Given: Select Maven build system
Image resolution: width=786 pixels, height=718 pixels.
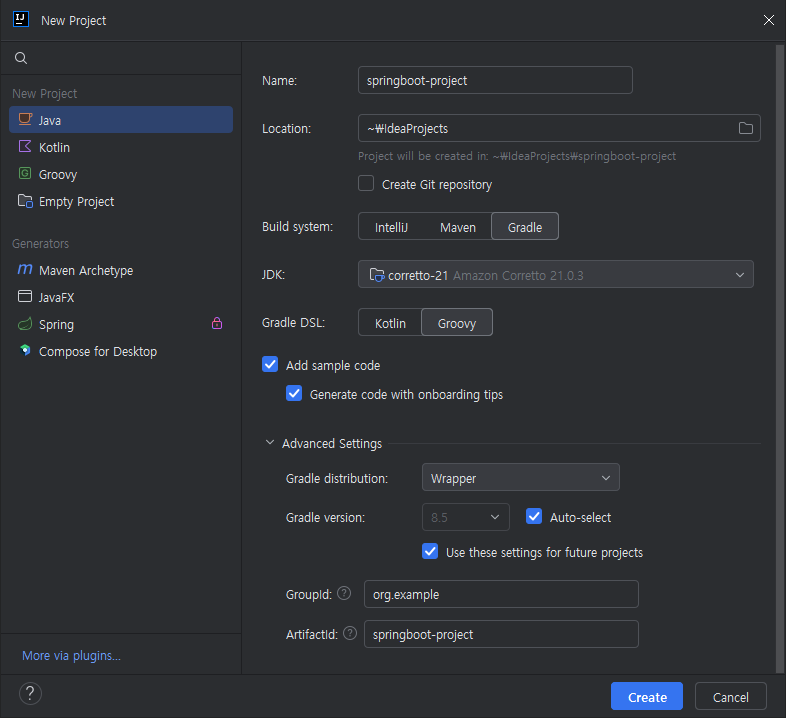Looking at the screenshot, I should point(458,227).
